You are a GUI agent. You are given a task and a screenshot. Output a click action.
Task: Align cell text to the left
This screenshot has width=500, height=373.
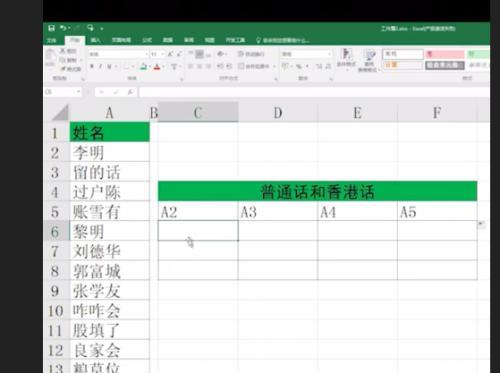[x=190, y=66]
